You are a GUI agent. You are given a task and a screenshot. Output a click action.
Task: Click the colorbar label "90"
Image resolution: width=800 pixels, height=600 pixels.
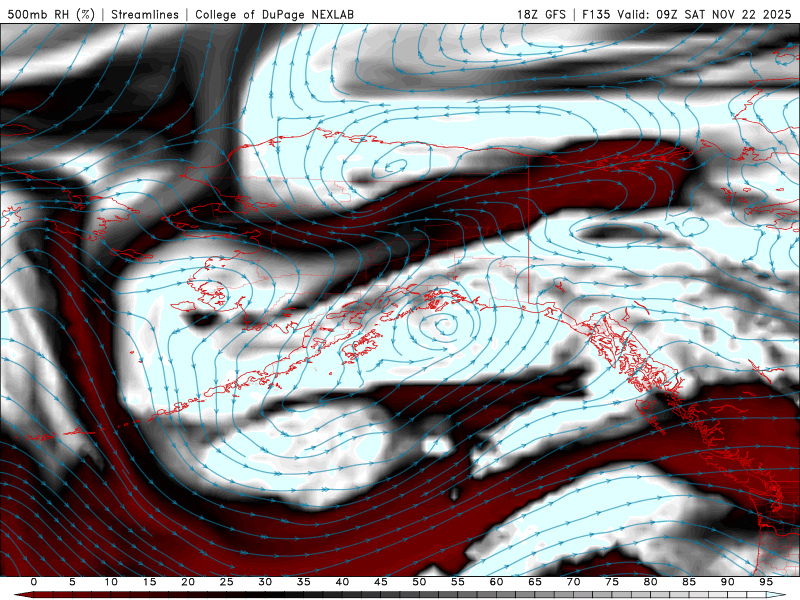point(727,582)
